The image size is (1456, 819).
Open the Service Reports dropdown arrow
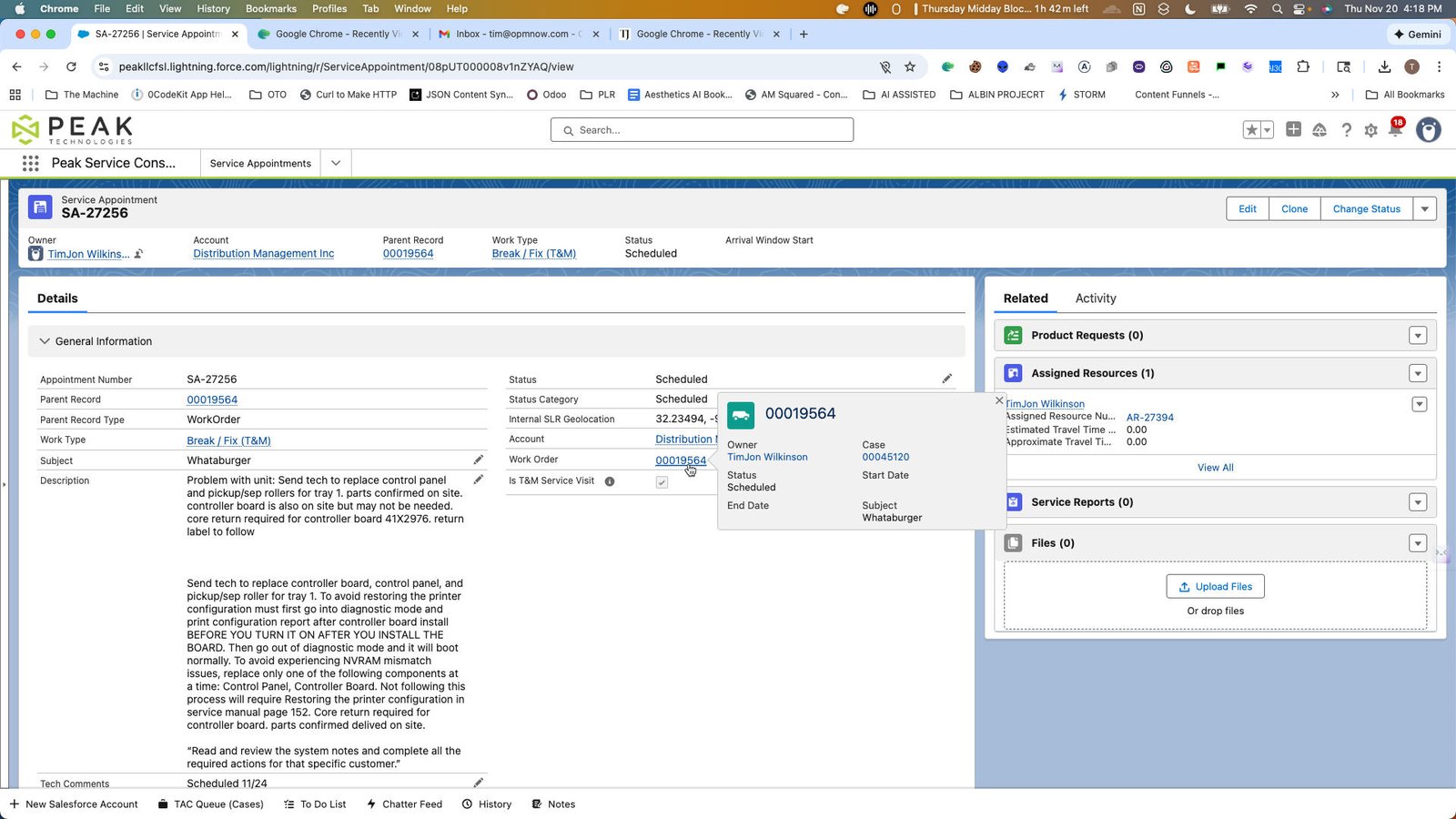click(x=1418, y=502)
